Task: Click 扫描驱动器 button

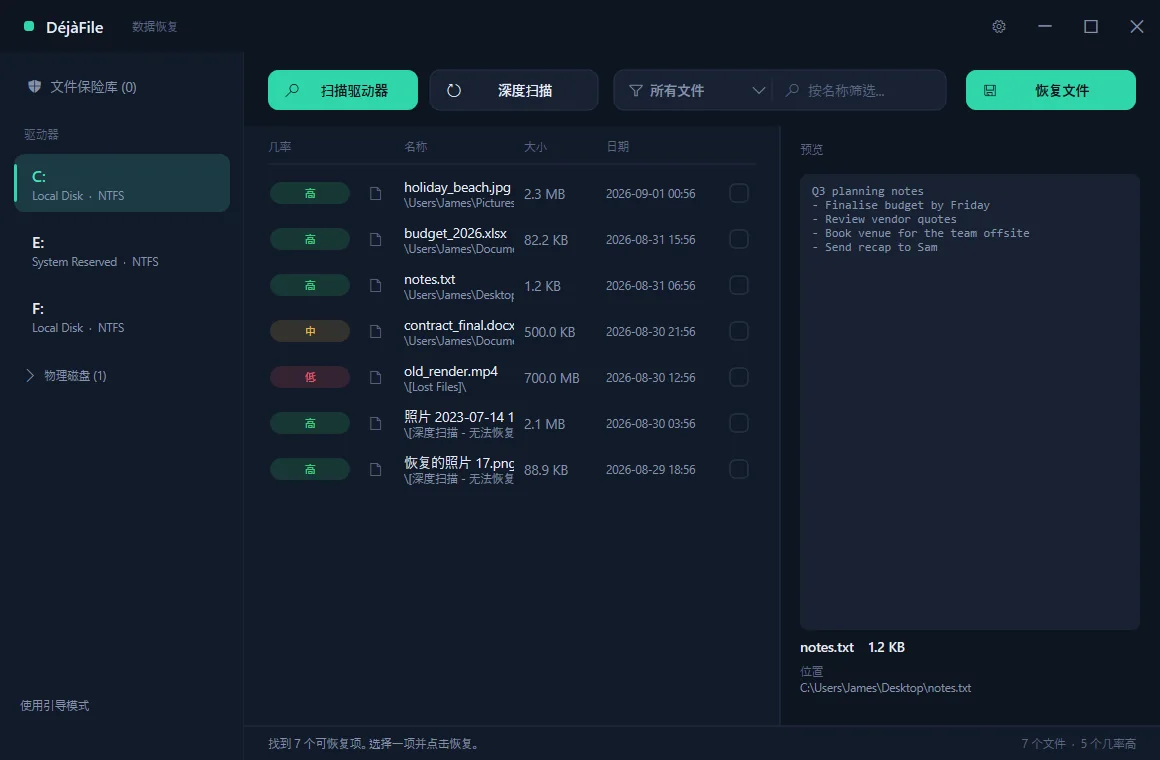Action: point(343,90)
